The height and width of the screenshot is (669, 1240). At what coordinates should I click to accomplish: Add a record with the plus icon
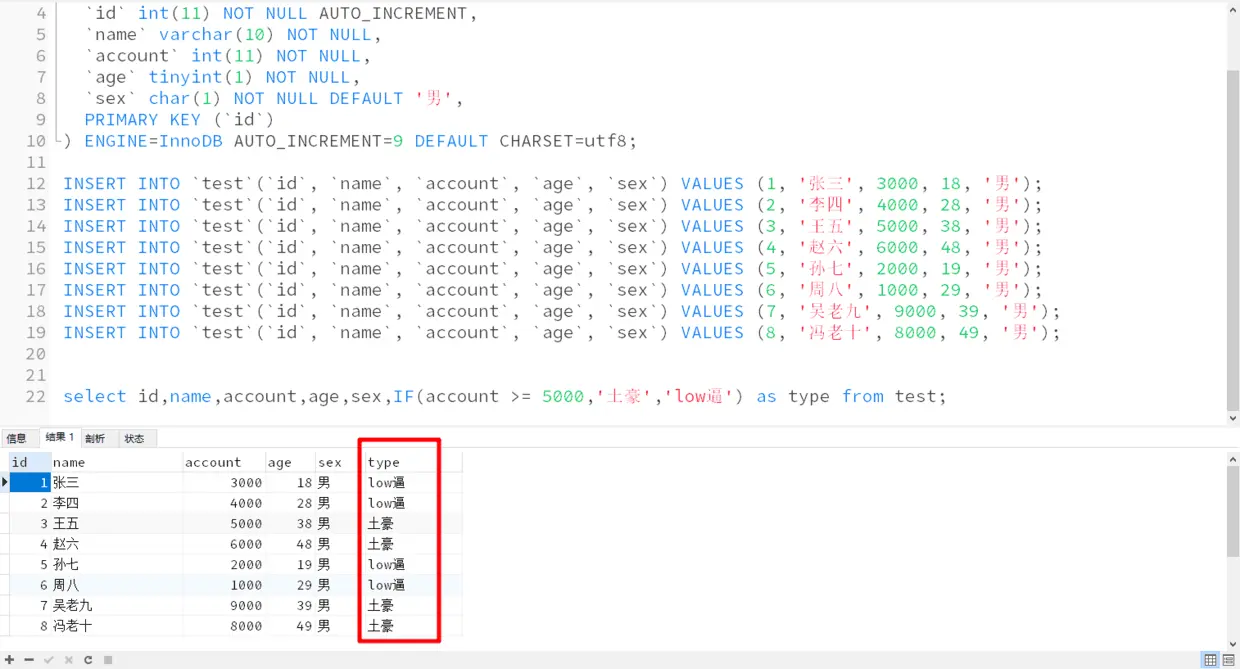pyautogui.click(x=9, y=660)
